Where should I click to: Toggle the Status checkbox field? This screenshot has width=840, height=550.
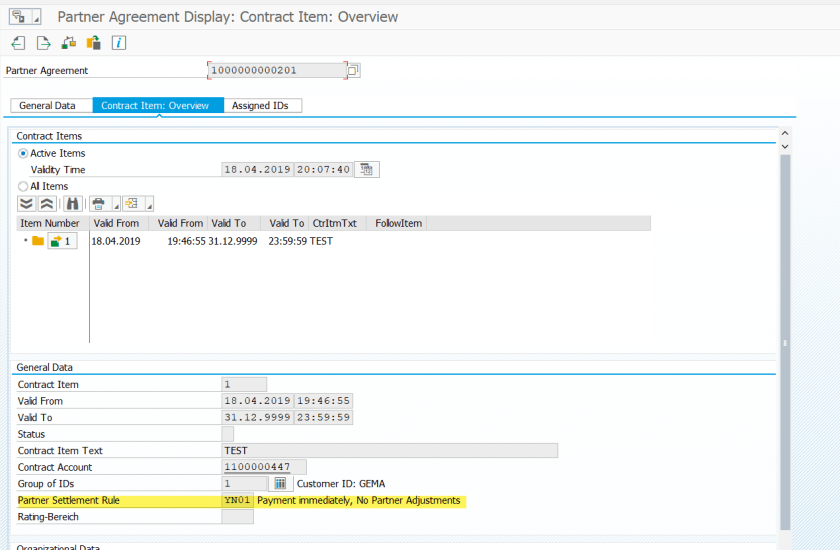point(227,434)
